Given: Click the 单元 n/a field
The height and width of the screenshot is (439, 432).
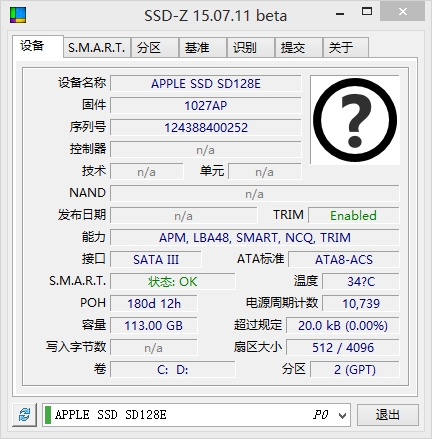Looking at the screenshot, I should tap(265, 171).
